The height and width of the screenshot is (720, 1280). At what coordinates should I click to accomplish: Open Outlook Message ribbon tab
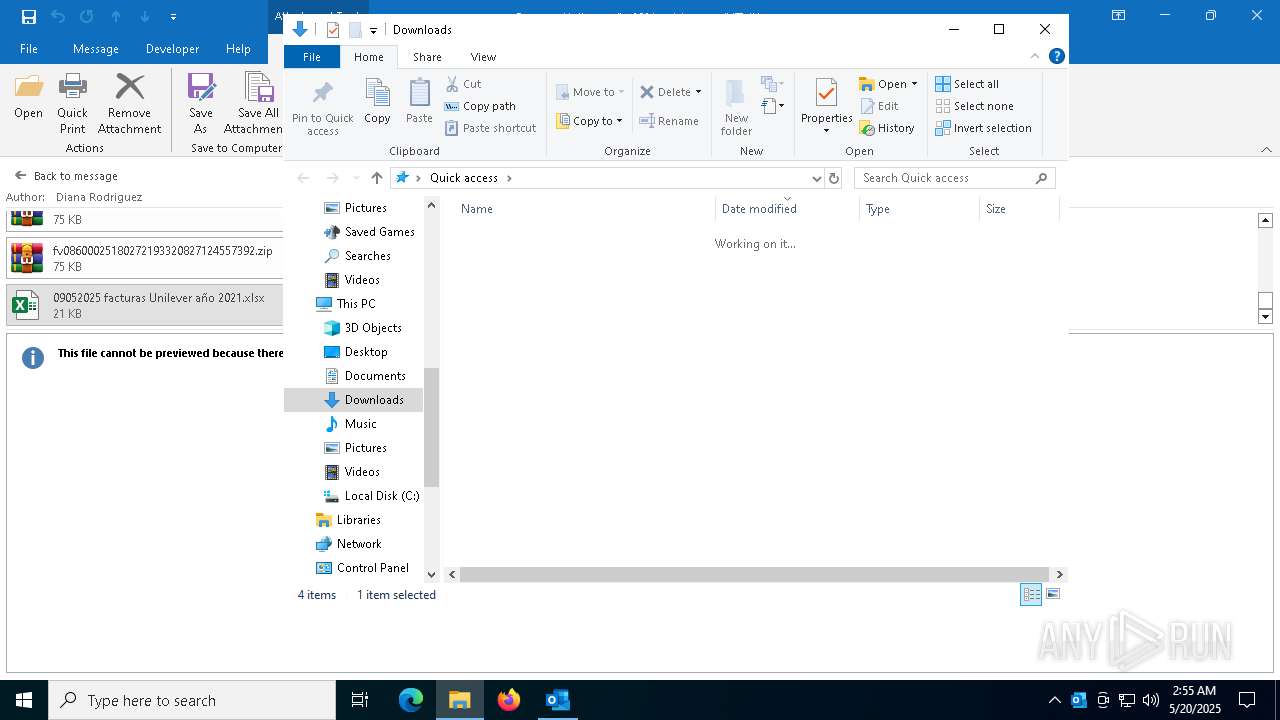coord(96,49)
